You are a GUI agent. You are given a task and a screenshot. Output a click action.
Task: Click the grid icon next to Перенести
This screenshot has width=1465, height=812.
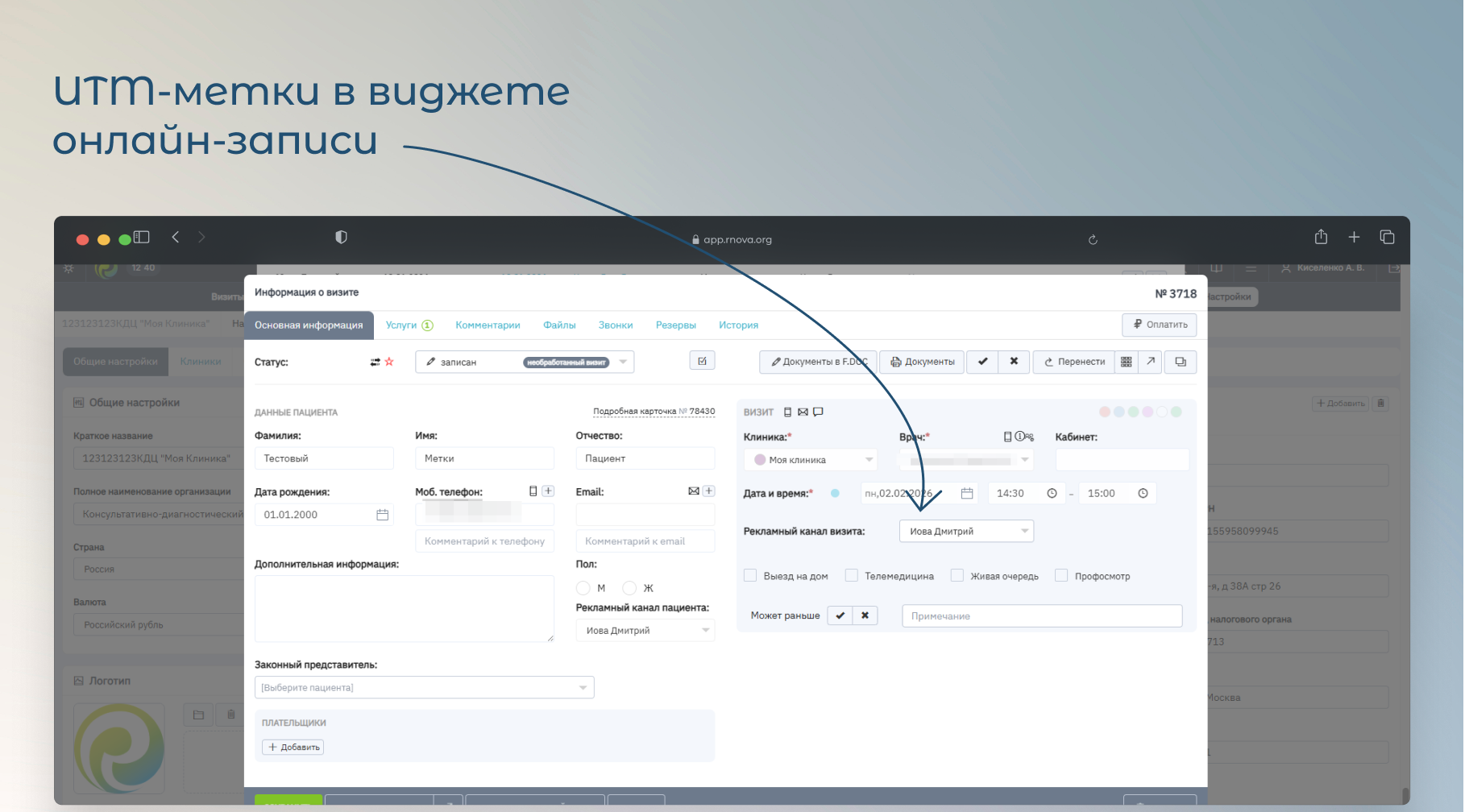pos(1126,362)
